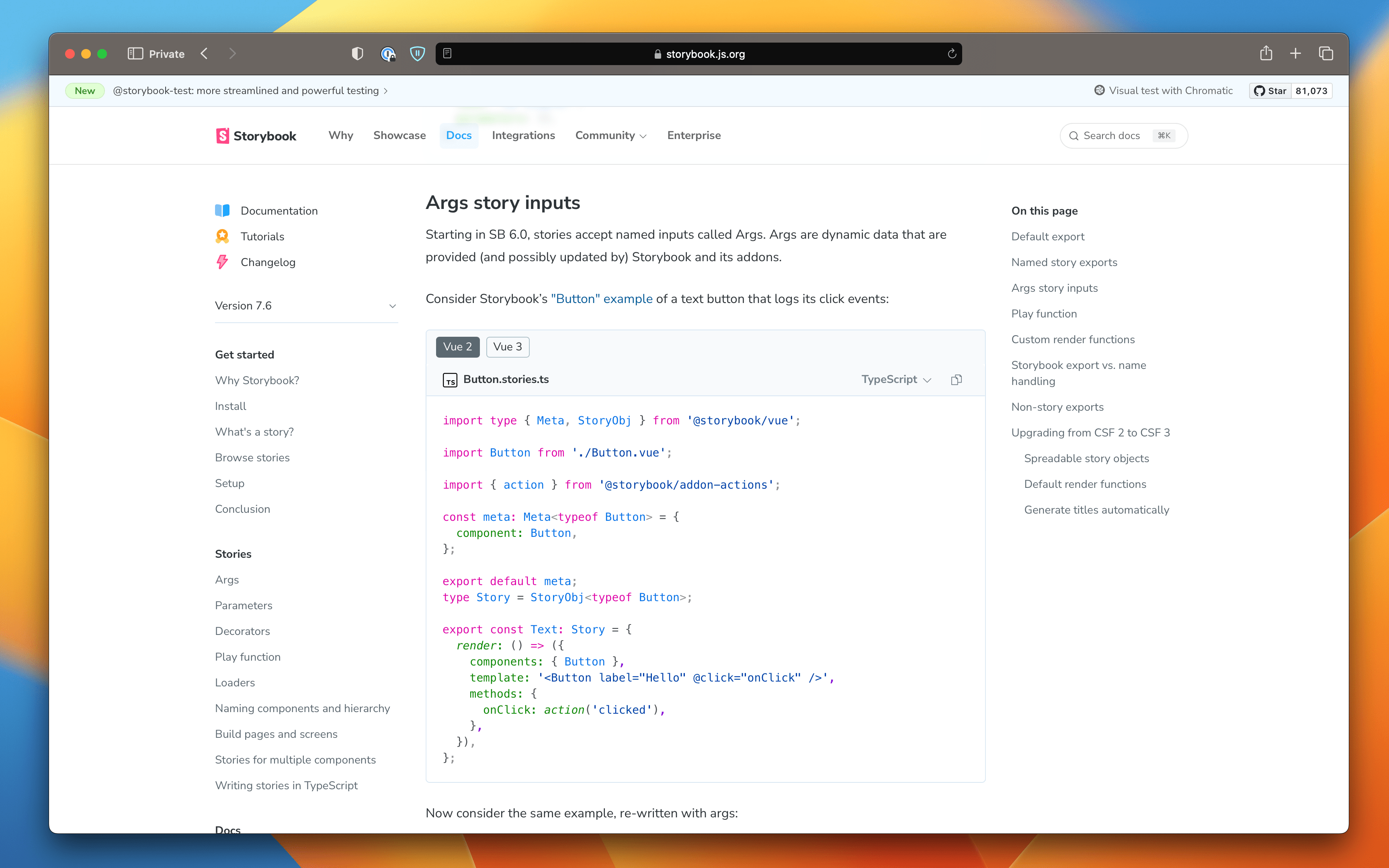Viewport: 1389px width, 868px height.
Task: Click the privacy shield icon
Action: coord(357,53)
